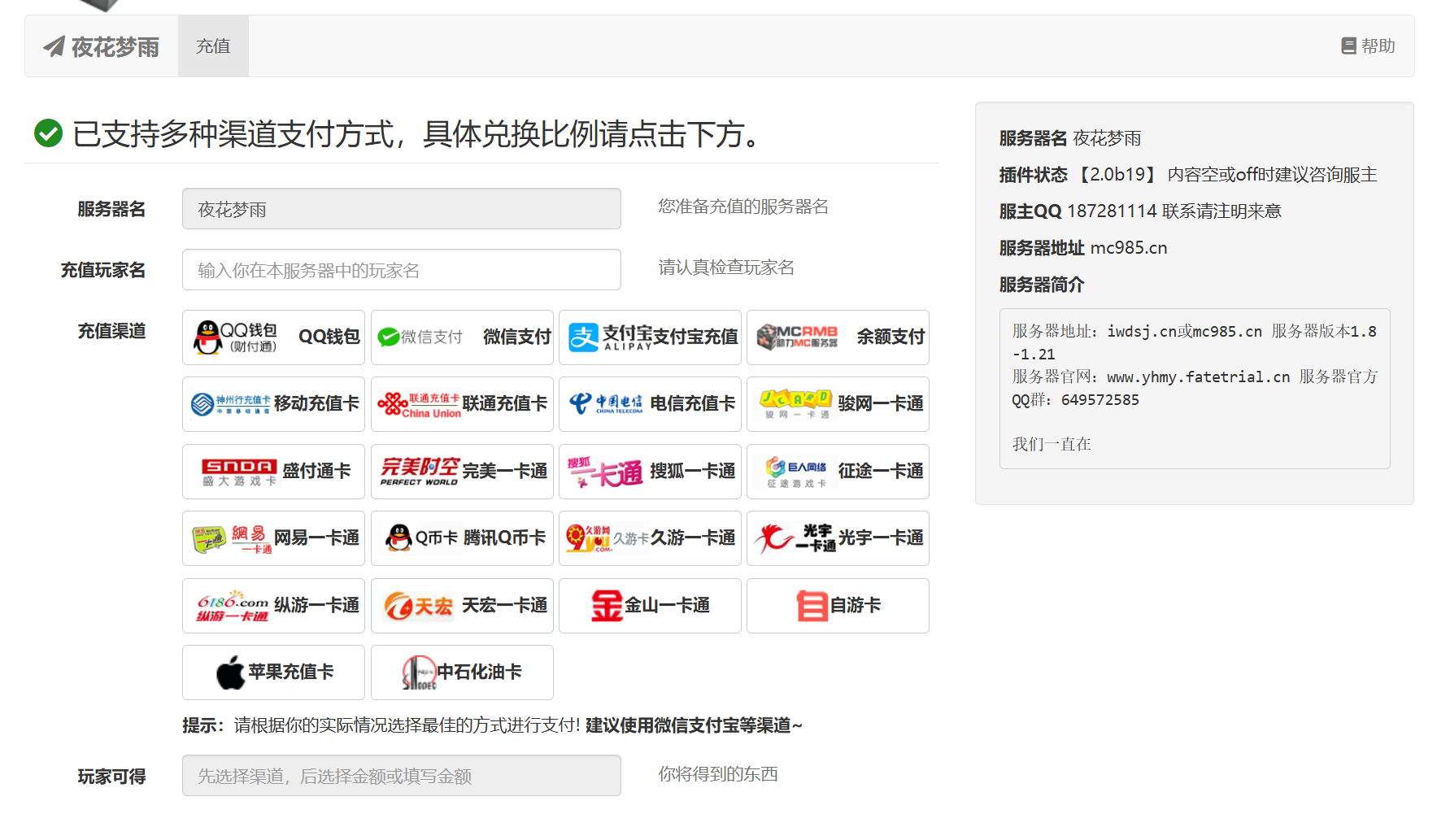The height and width of the screenshot is (840, 1437).
Task: Open the 帮助 help link
Action: click(1368, 46)
